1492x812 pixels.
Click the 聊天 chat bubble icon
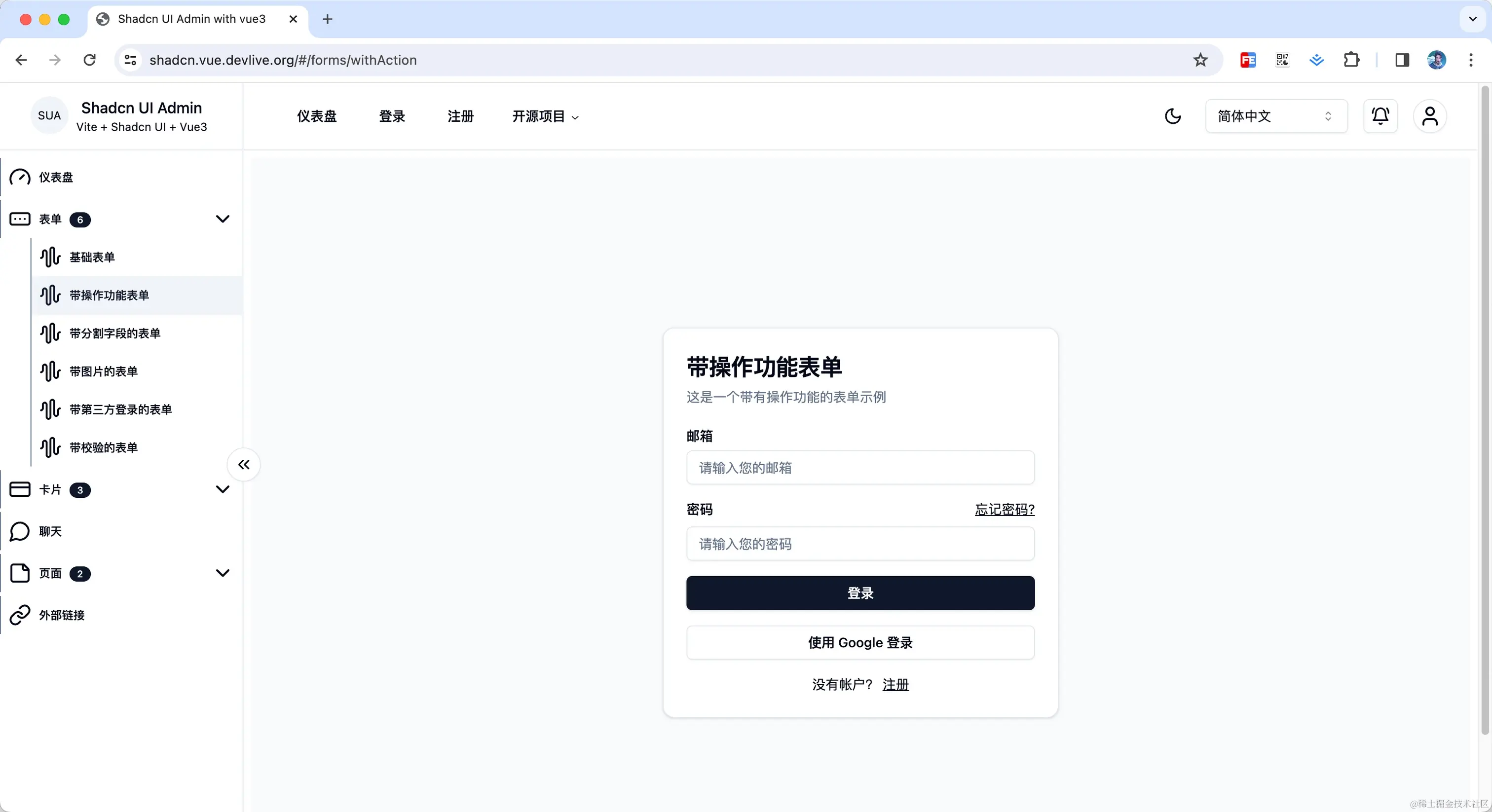pyautogui.click(x=20, y=531)
